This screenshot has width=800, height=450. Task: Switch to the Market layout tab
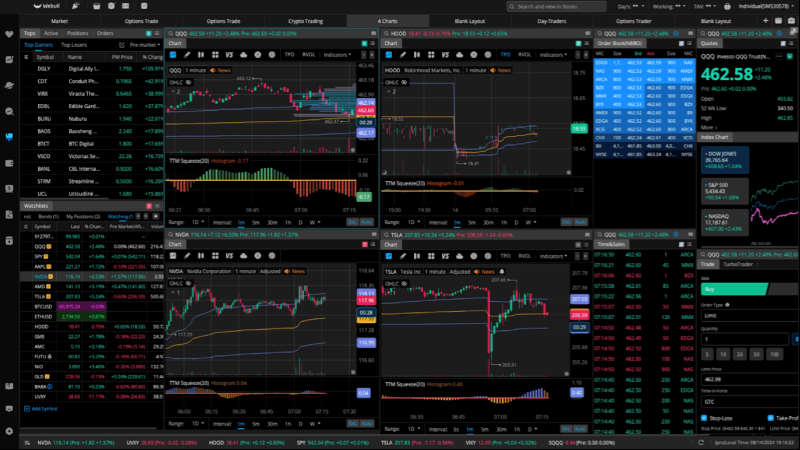tap(60, 21)
